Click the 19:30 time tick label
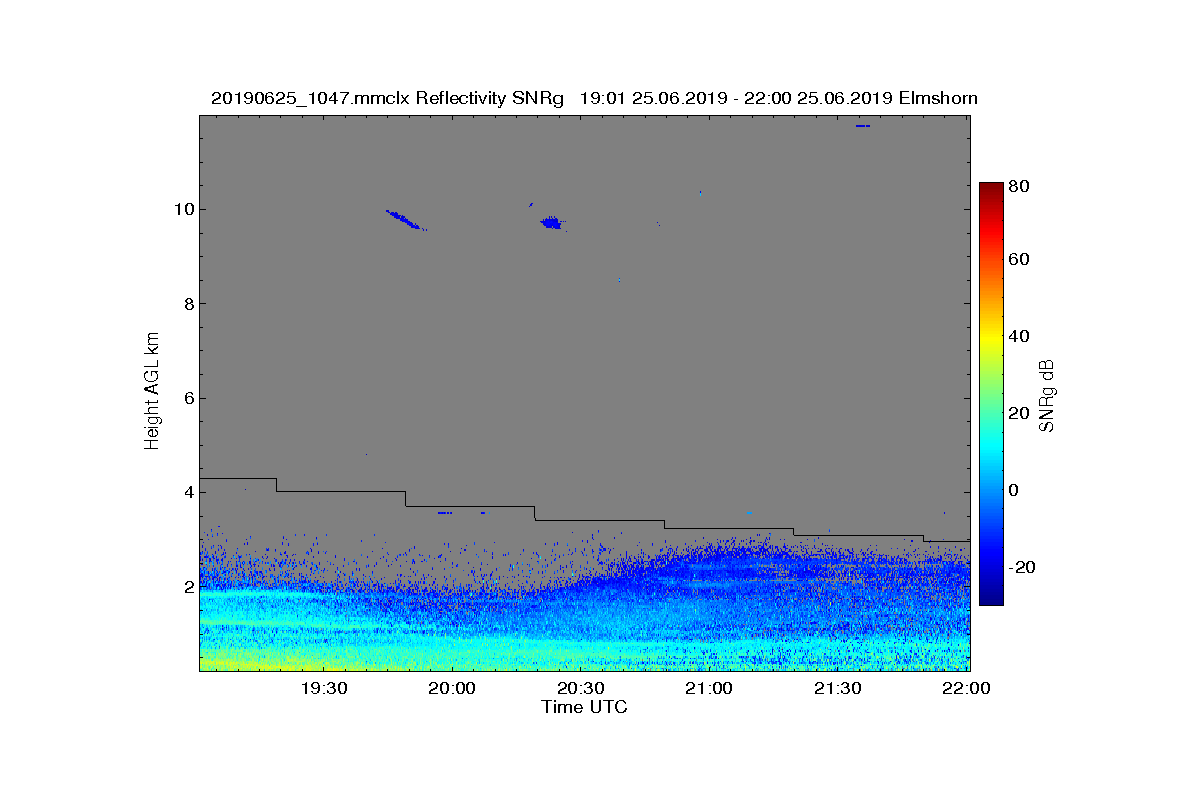Image resolution: width=1200 pixels, height=800 pixels. coord(323,689)
